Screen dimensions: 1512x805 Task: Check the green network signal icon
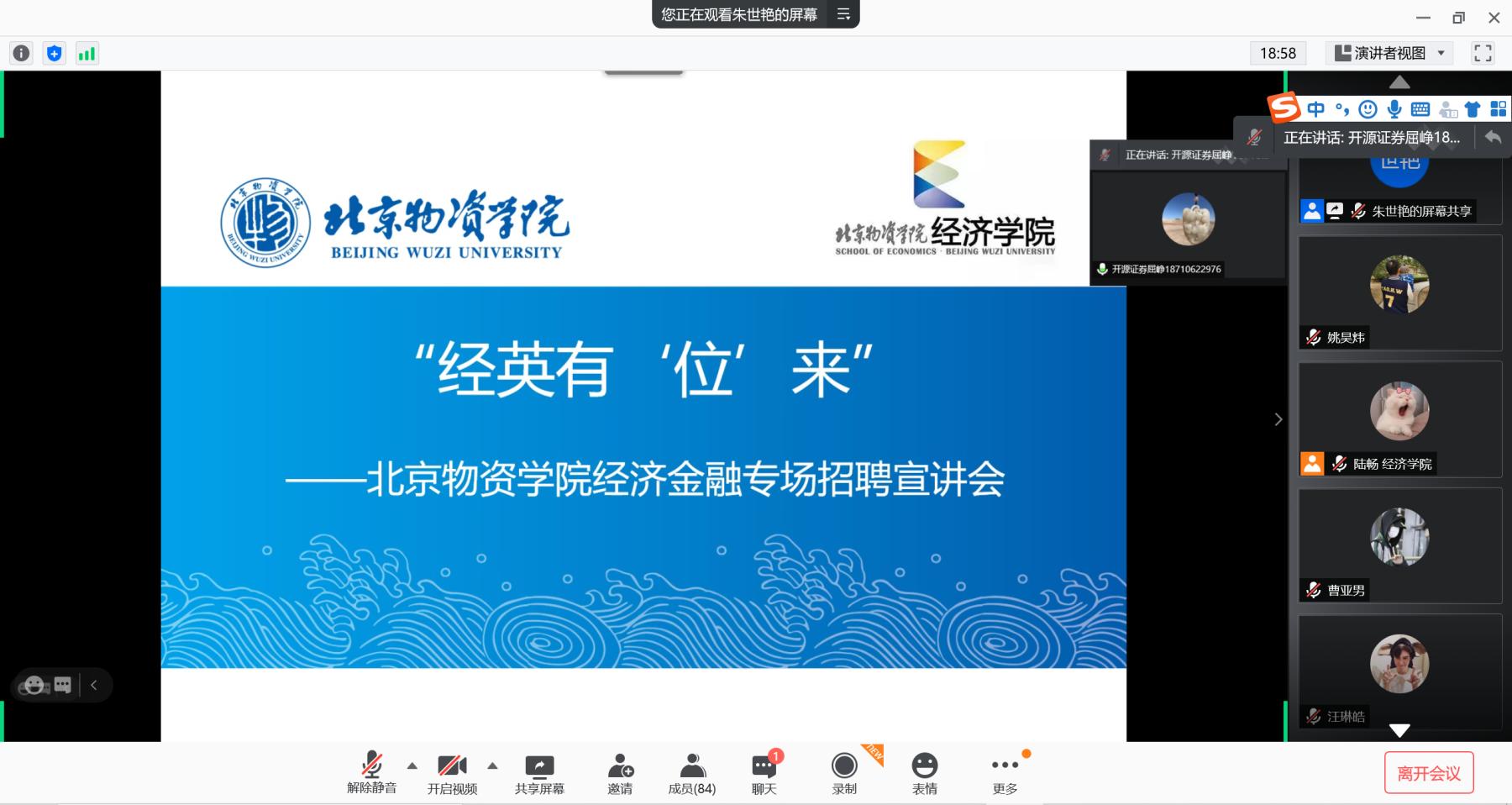[87, 54]
